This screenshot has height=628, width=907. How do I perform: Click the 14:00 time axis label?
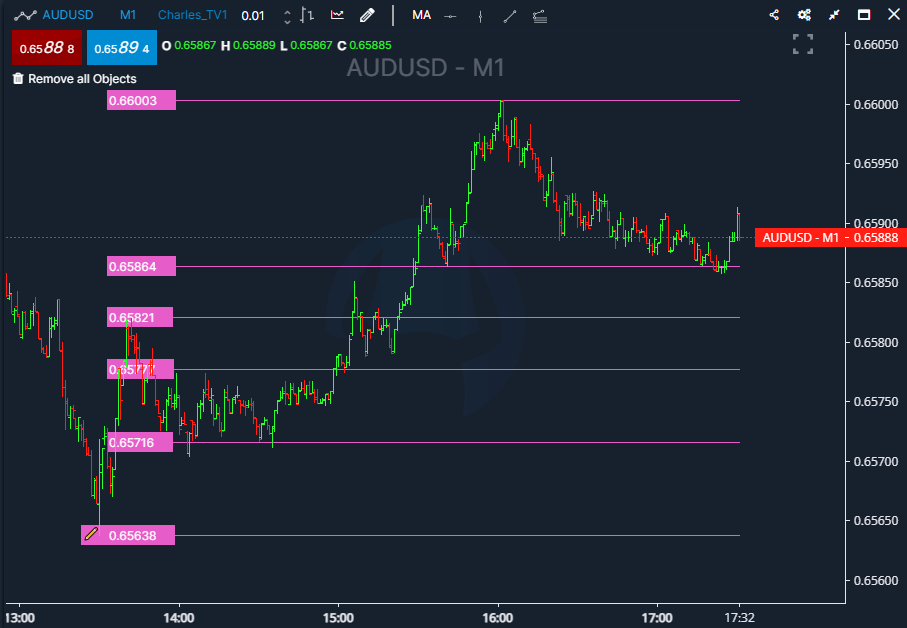(179, 618)
